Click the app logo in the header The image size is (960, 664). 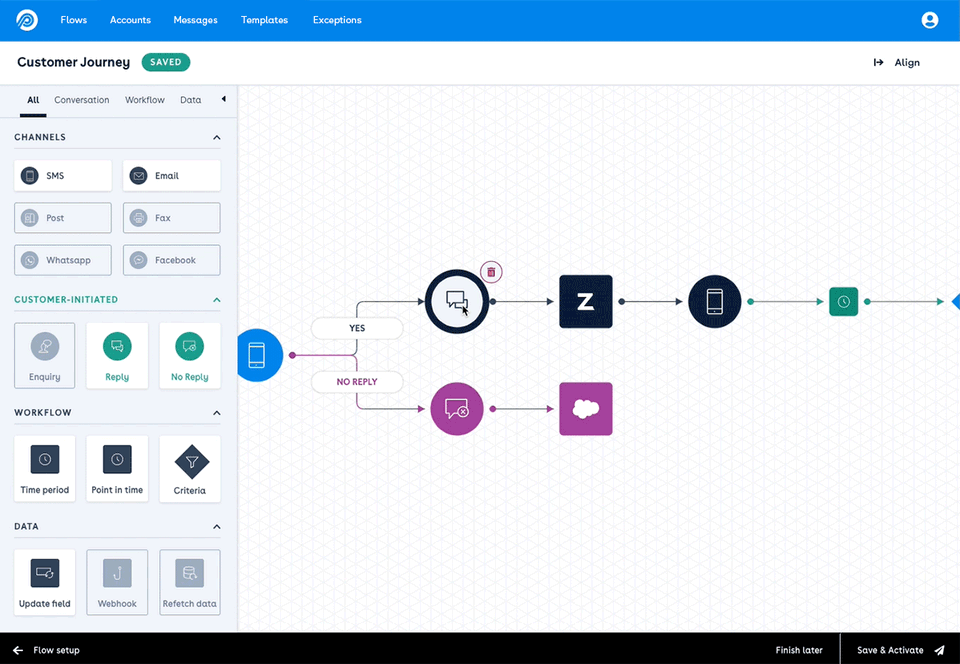tap(26, 20)
